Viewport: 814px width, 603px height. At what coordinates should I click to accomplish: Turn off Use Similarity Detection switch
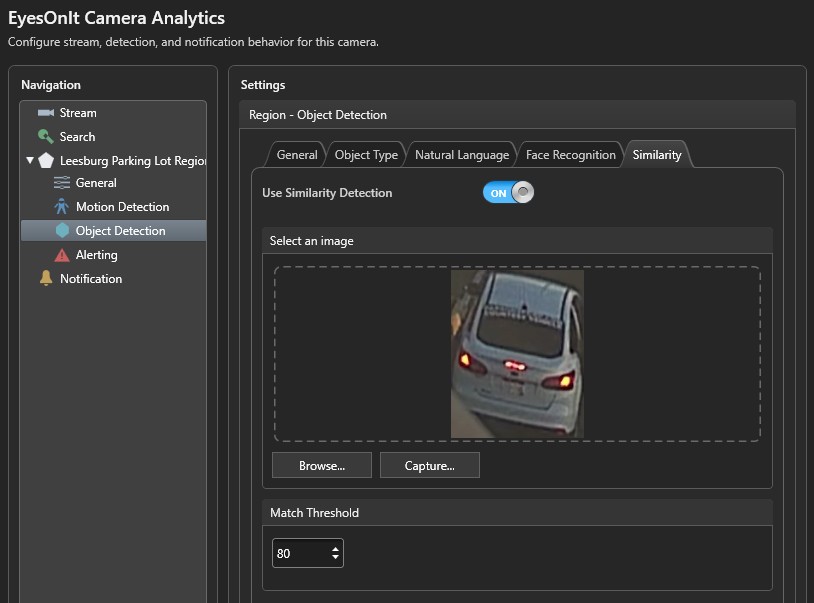pos(508,193)
